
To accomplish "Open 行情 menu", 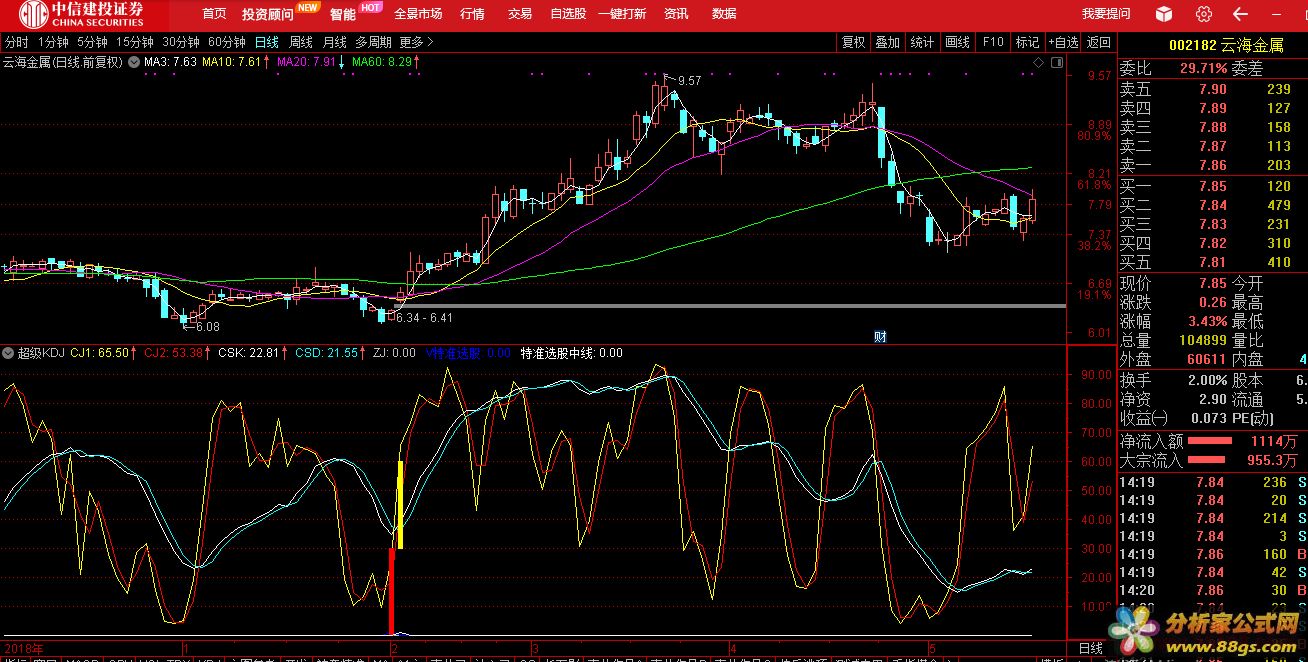I will pyautogui.click(x=472, y=14).
